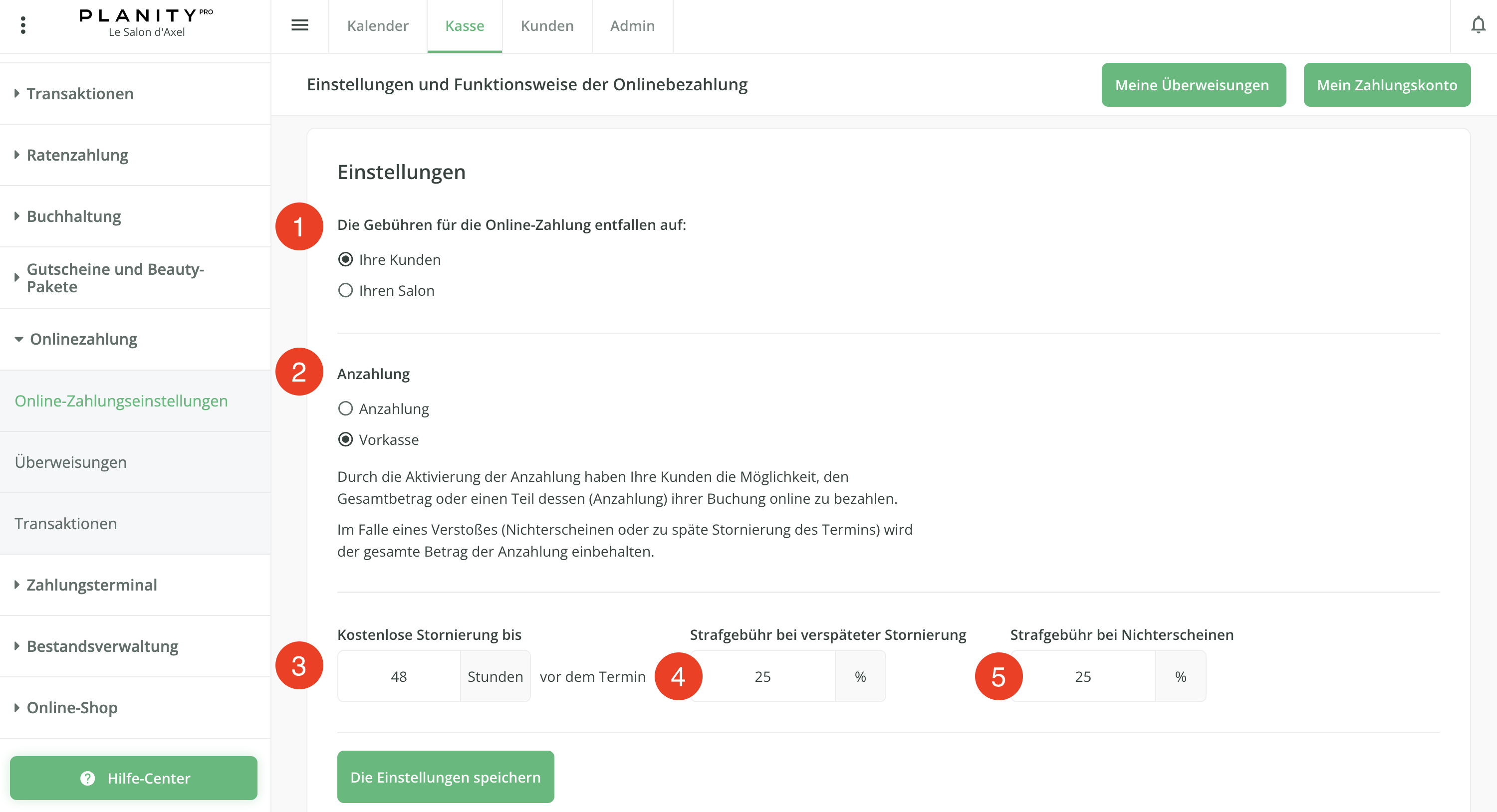Screen dimensions: 1497x812
Task: Click the red step 1 marker
Action: tap(299, 226)
